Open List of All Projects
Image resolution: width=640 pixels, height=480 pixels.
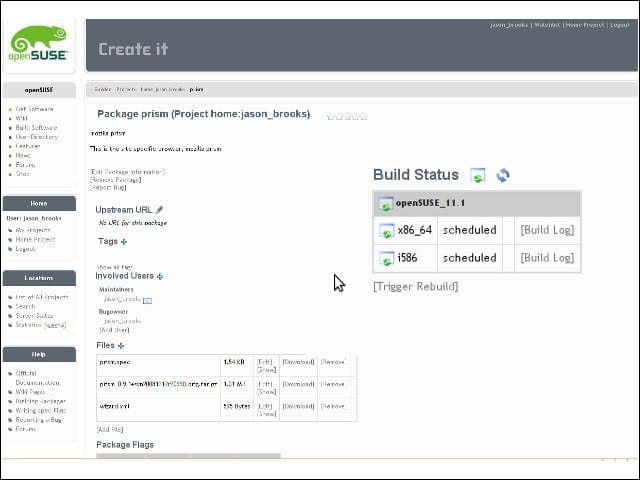pos(42,297)
